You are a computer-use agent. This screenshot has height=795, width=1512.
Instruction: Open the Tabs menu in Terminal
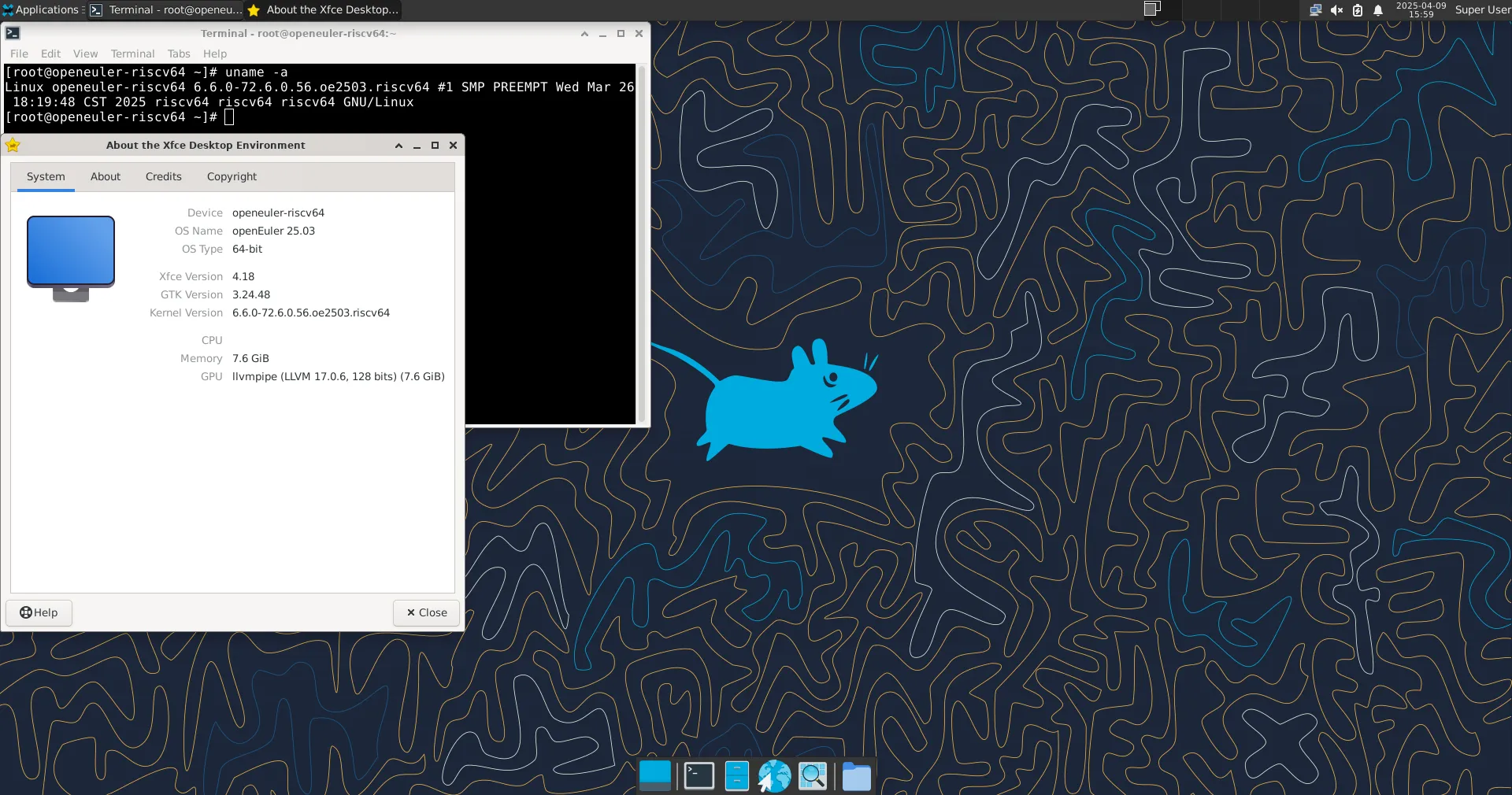click(179, 54)
